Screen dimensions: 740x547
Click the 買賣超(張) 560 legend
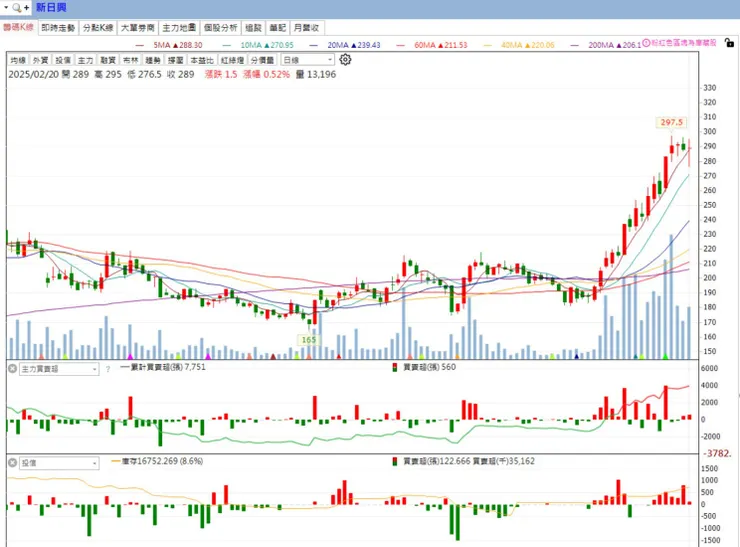click(x=424, y=367)
